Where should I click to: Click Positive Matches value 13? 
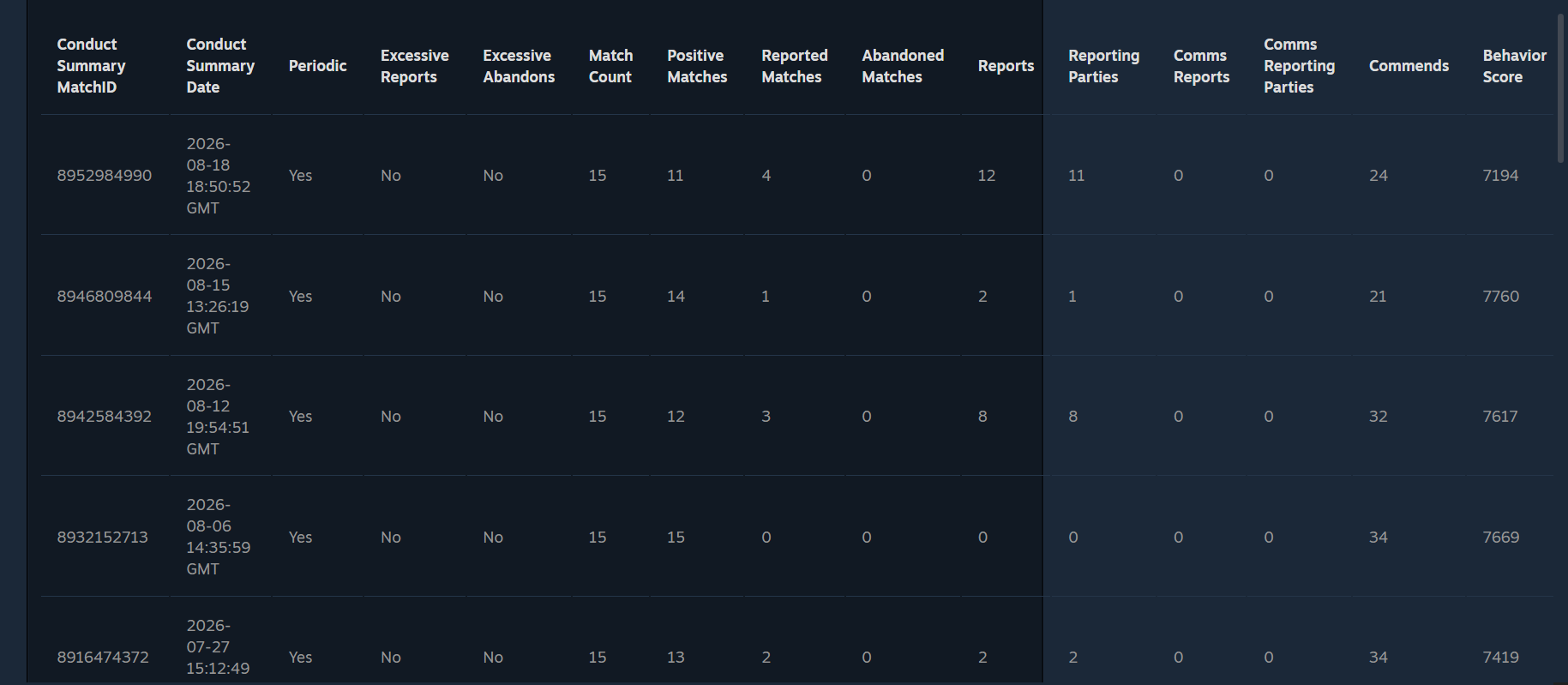pyautogui.click(x=676, y=657)
